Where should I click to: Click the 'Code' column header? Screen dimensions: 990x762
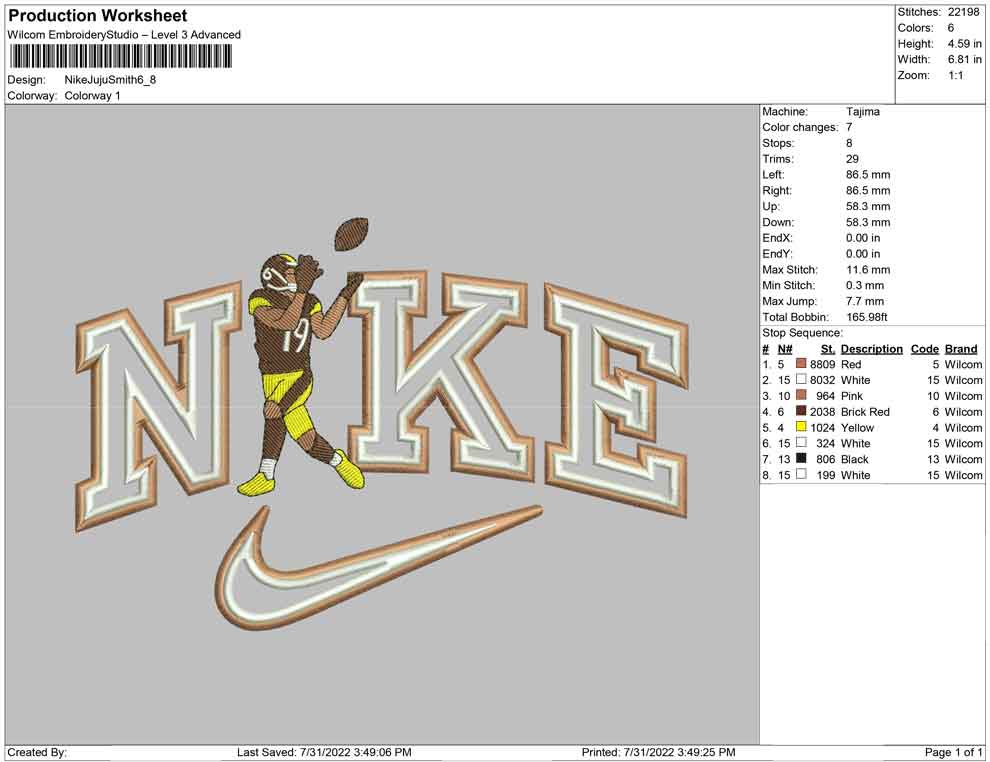point(924,348)
